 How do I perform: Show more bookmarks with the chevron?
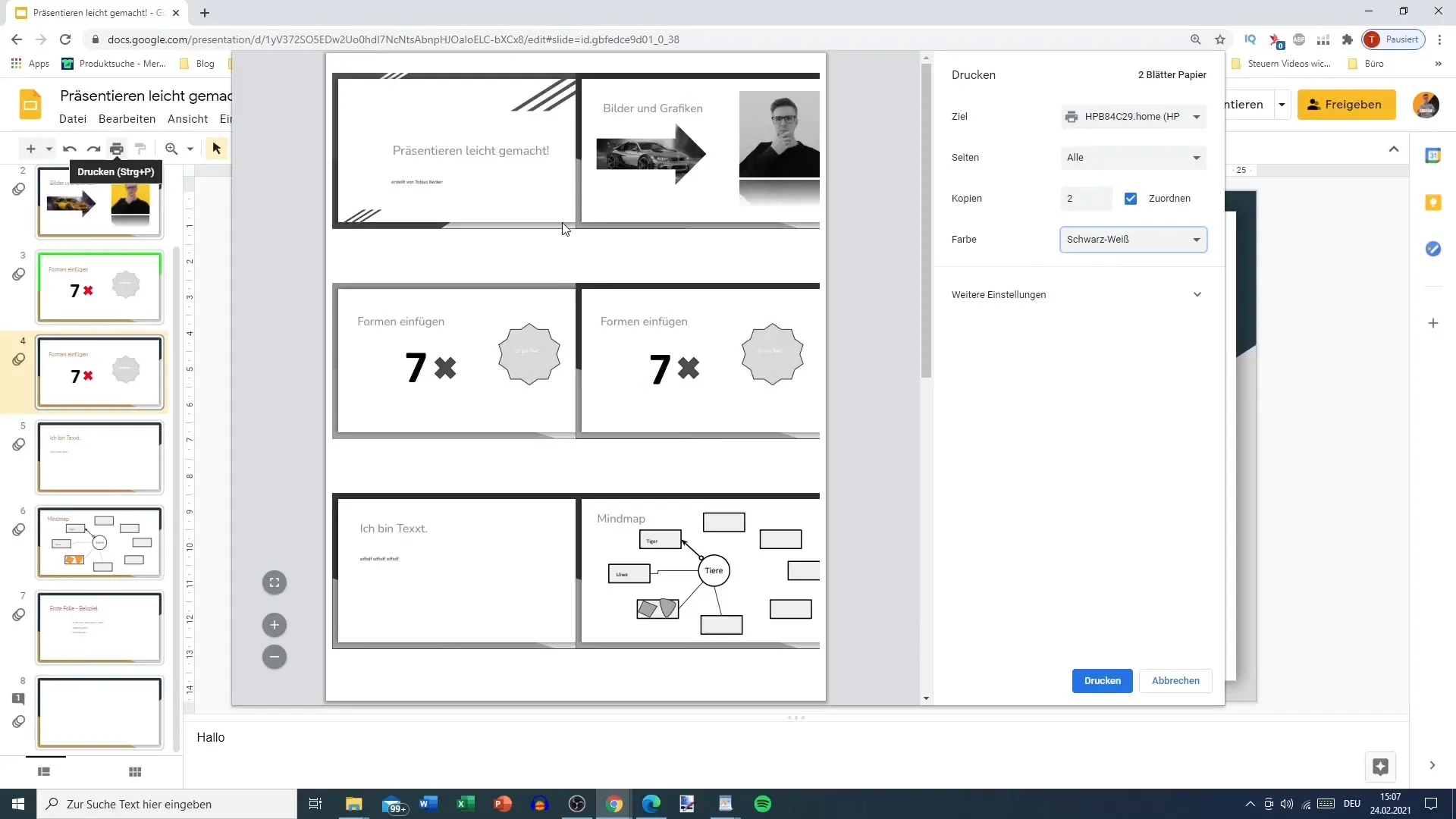tap(1439, 64)
